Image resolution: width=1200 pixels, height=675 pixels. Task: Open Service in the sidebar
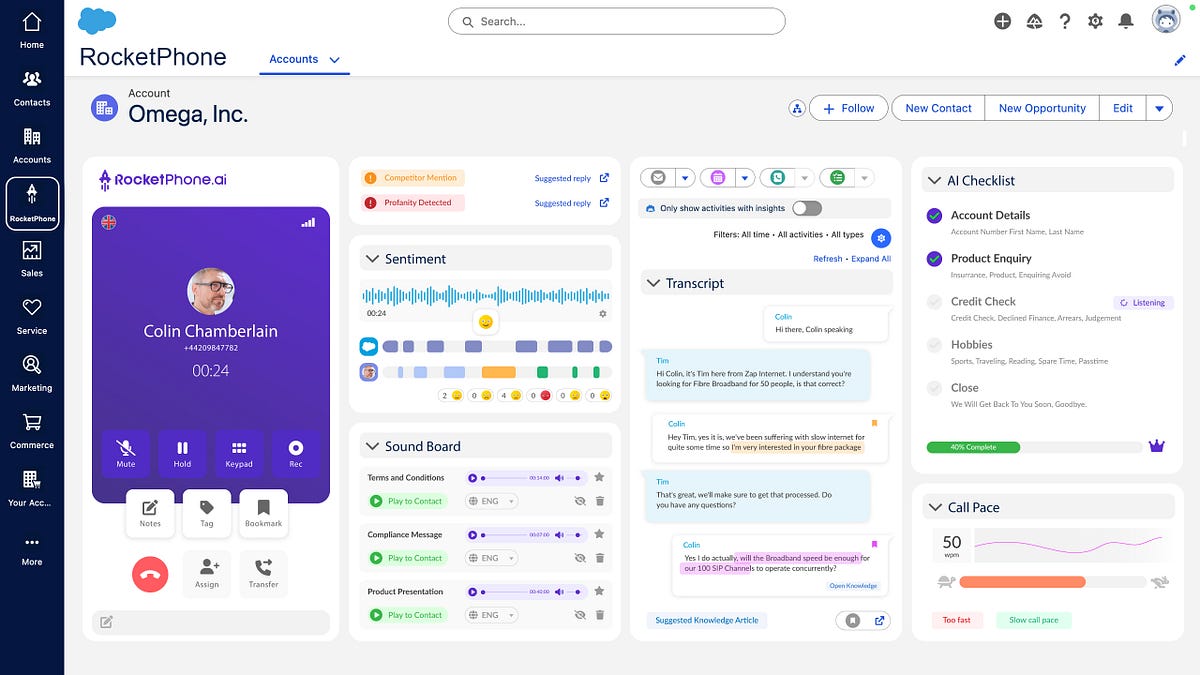coord(32,317)
